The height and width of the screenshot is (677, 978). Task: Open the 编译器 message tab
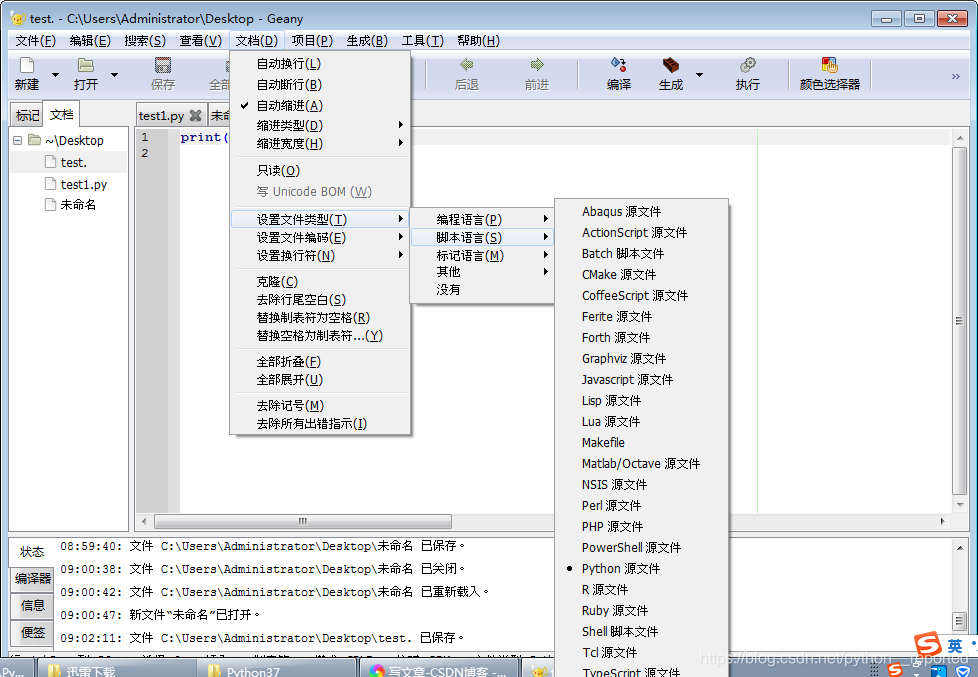point(32,578)
